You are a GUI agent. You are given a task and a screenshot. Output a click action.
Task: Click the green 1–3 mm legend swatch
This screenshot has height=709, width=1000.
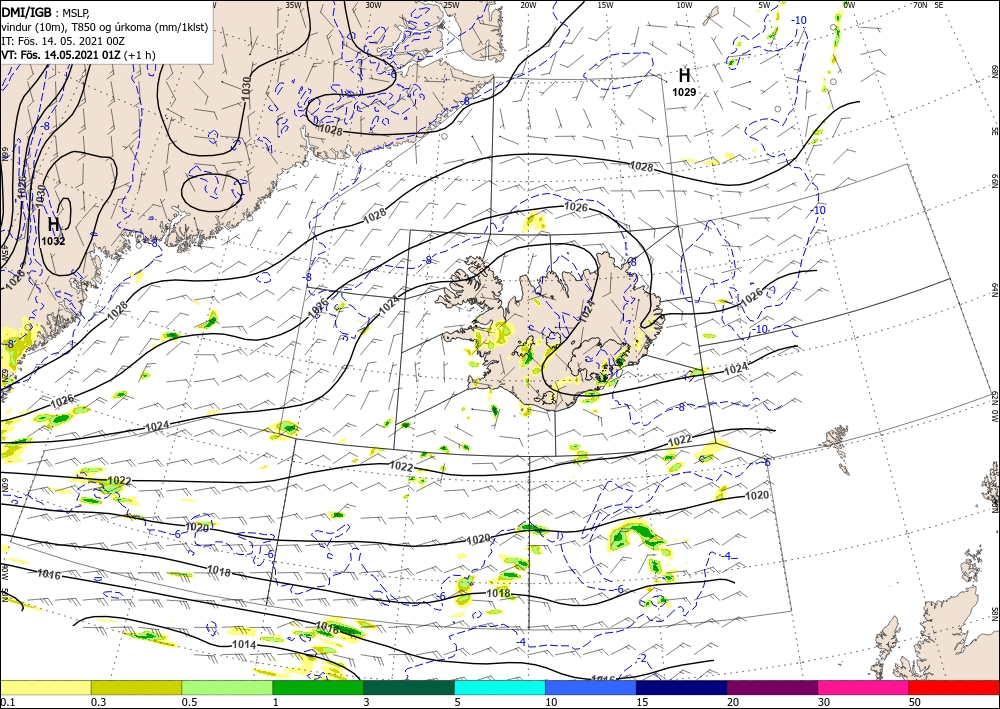pos(318,687)
